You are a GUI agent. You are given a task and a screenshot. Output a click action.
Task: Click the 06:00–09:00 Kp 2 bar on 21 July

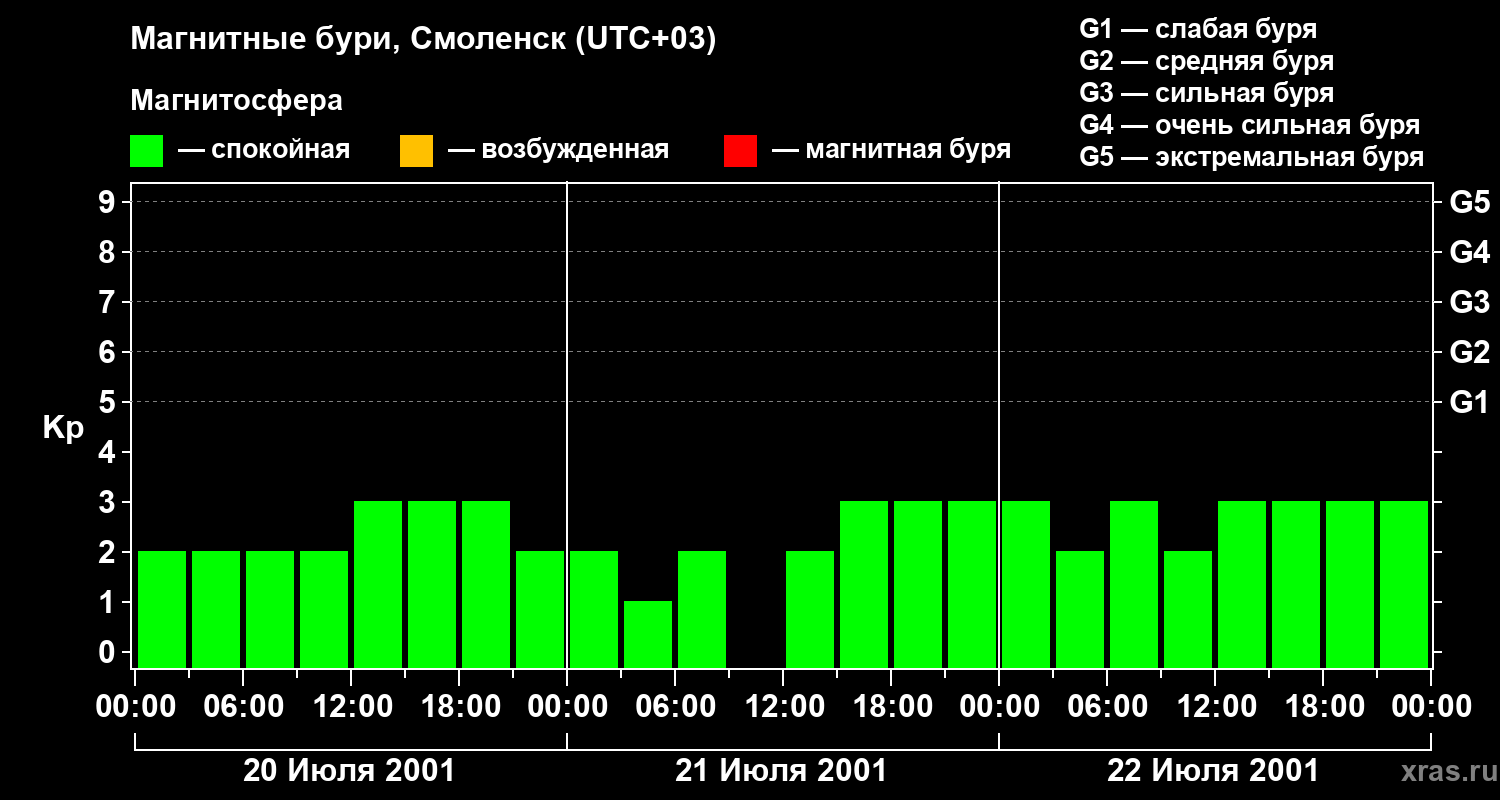(702, 609)
